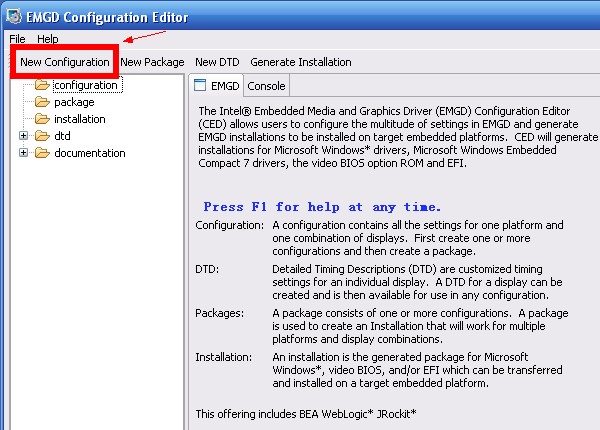Click the documentation folder icon
This screenshot has height=430, width=600.
[42, 153]
